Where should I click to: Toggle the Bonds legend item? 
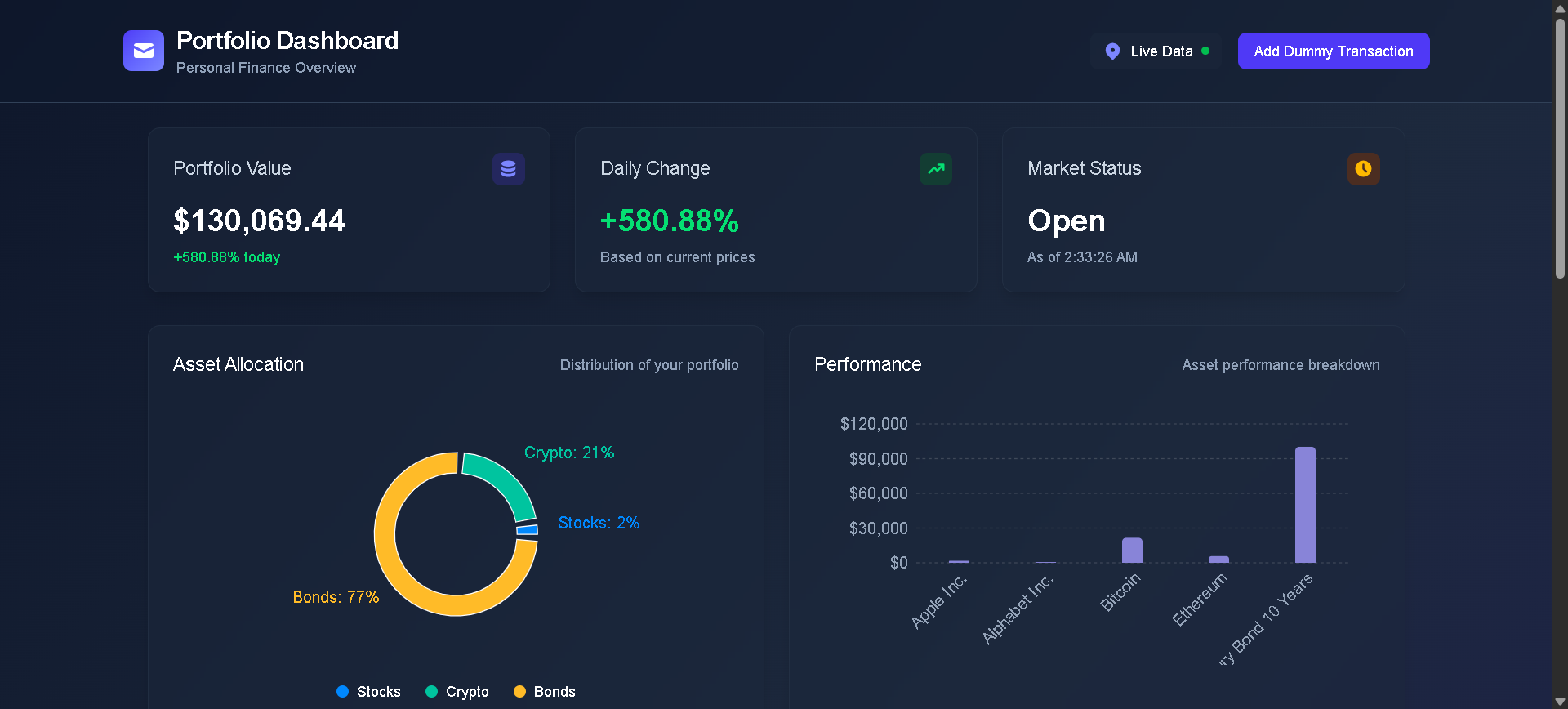pos(545,692)
